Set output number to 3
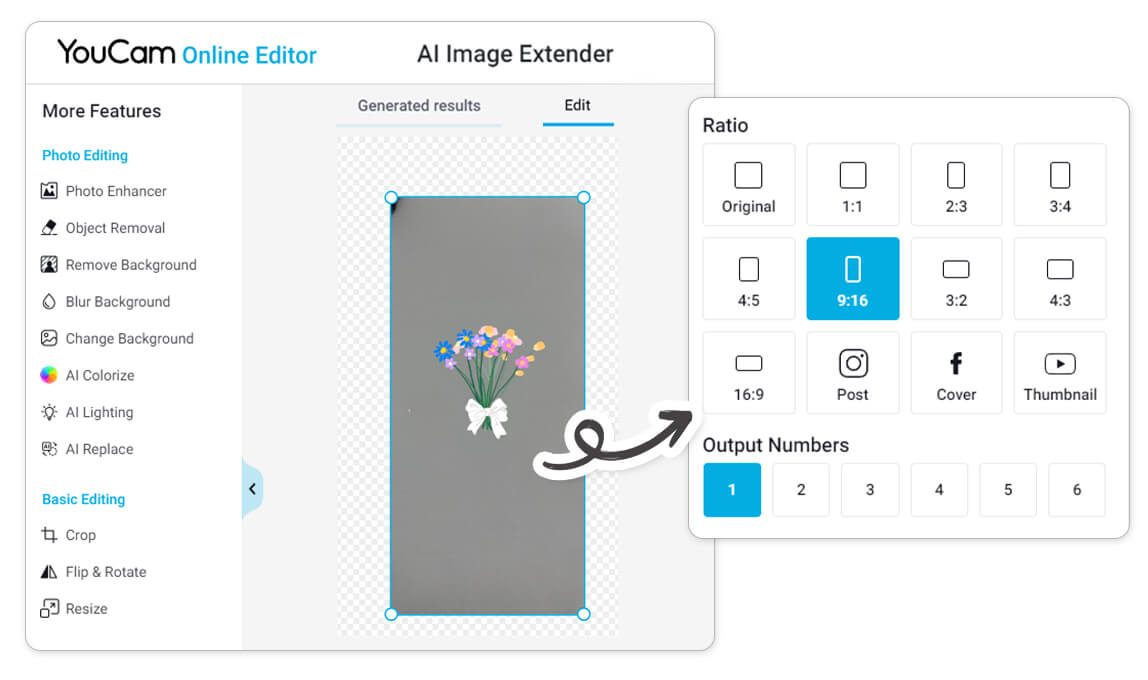The height and width of the screenshot is (680, 1148). [x=869, y=489]
